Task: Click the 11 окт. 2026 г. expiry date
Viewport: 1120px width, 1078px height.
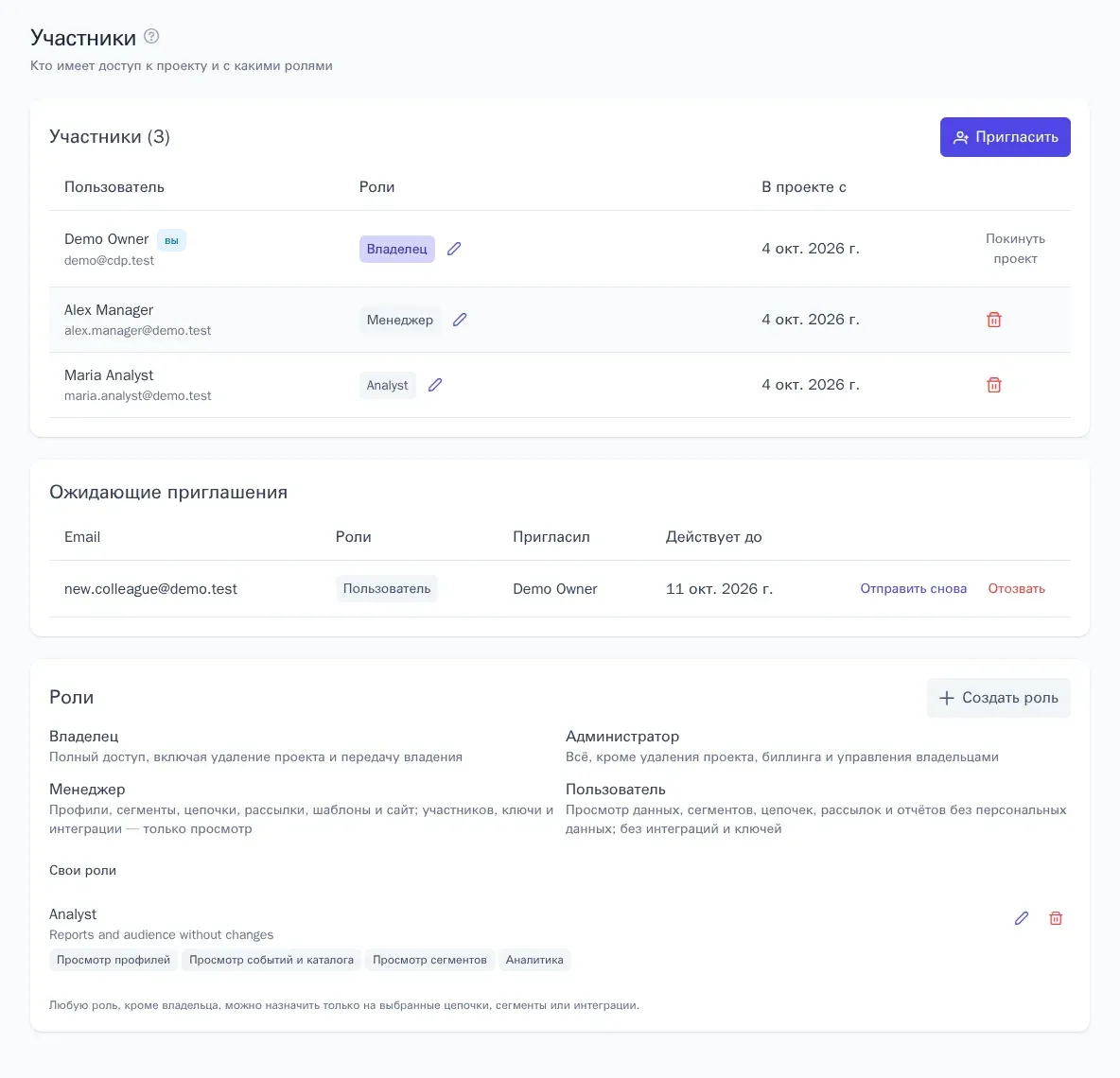Action: [x=719, y=589]
